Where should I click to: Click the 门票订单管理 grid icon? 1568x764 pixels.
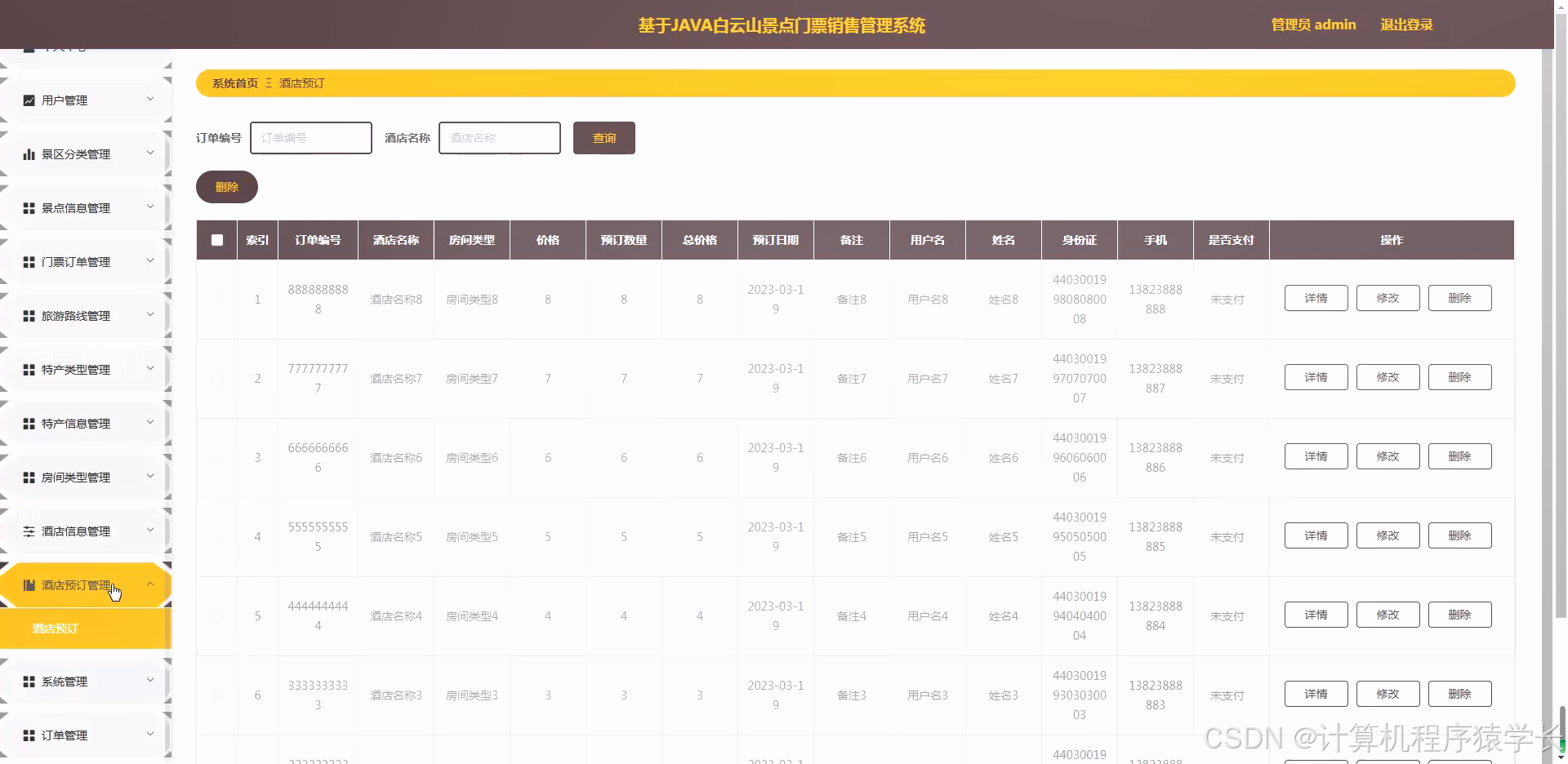click(x=29, y=262)
